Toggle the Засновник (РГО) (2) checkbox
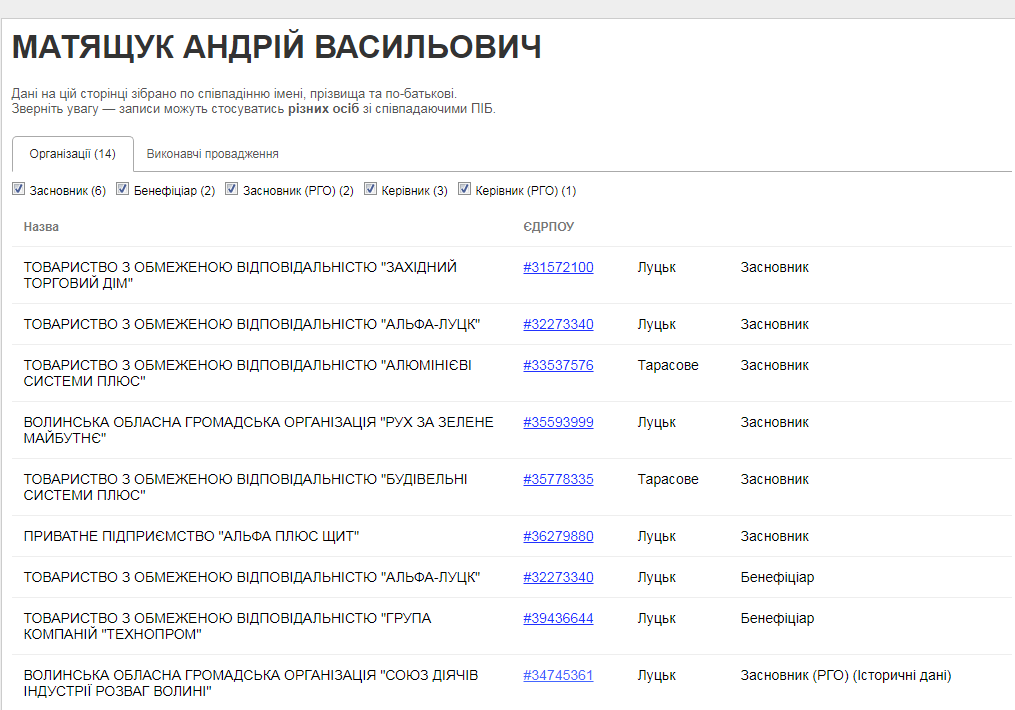This screenshot has height=710, width=1015. click(x=232, y=189)
